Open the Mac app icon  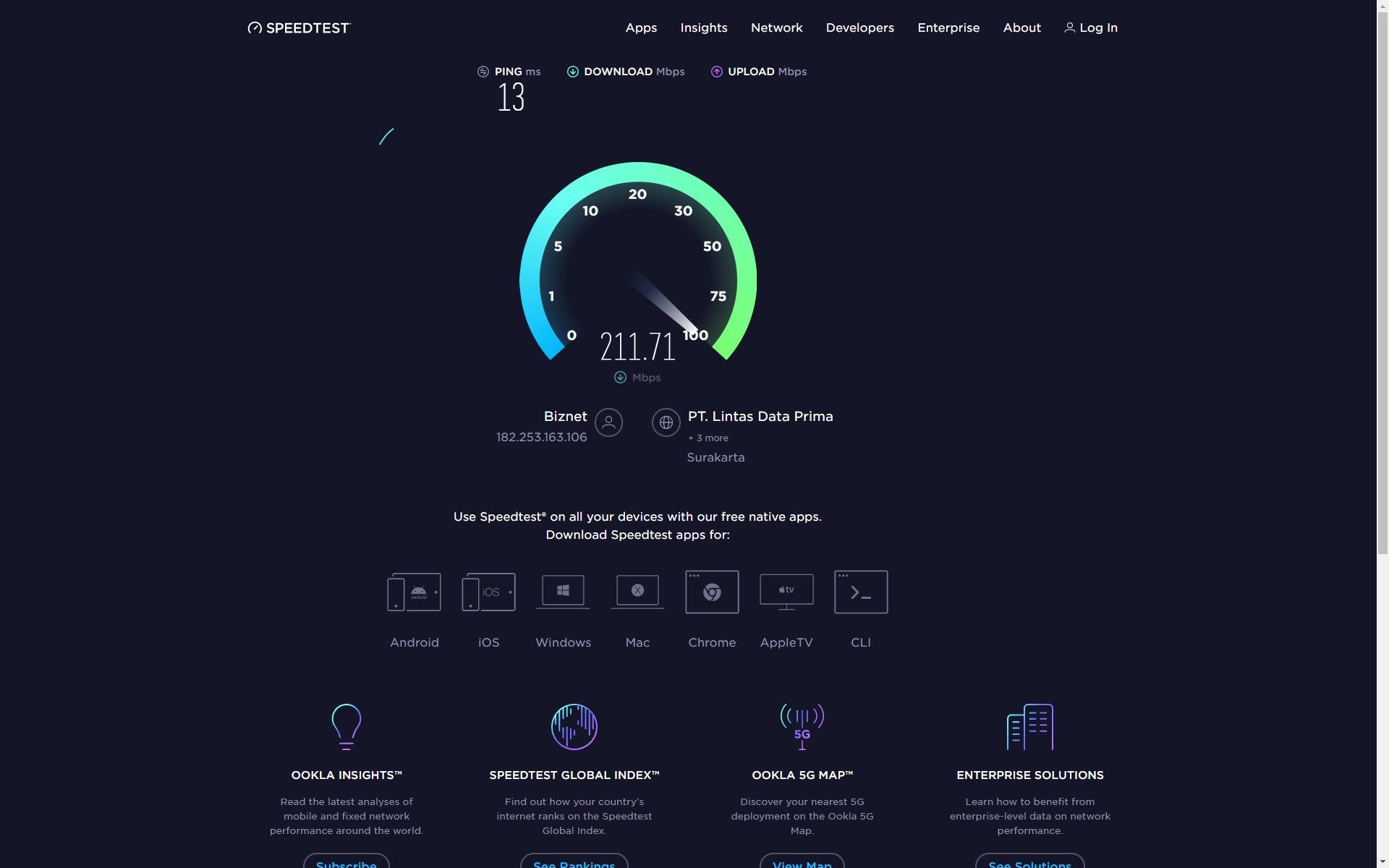[637, 592]
